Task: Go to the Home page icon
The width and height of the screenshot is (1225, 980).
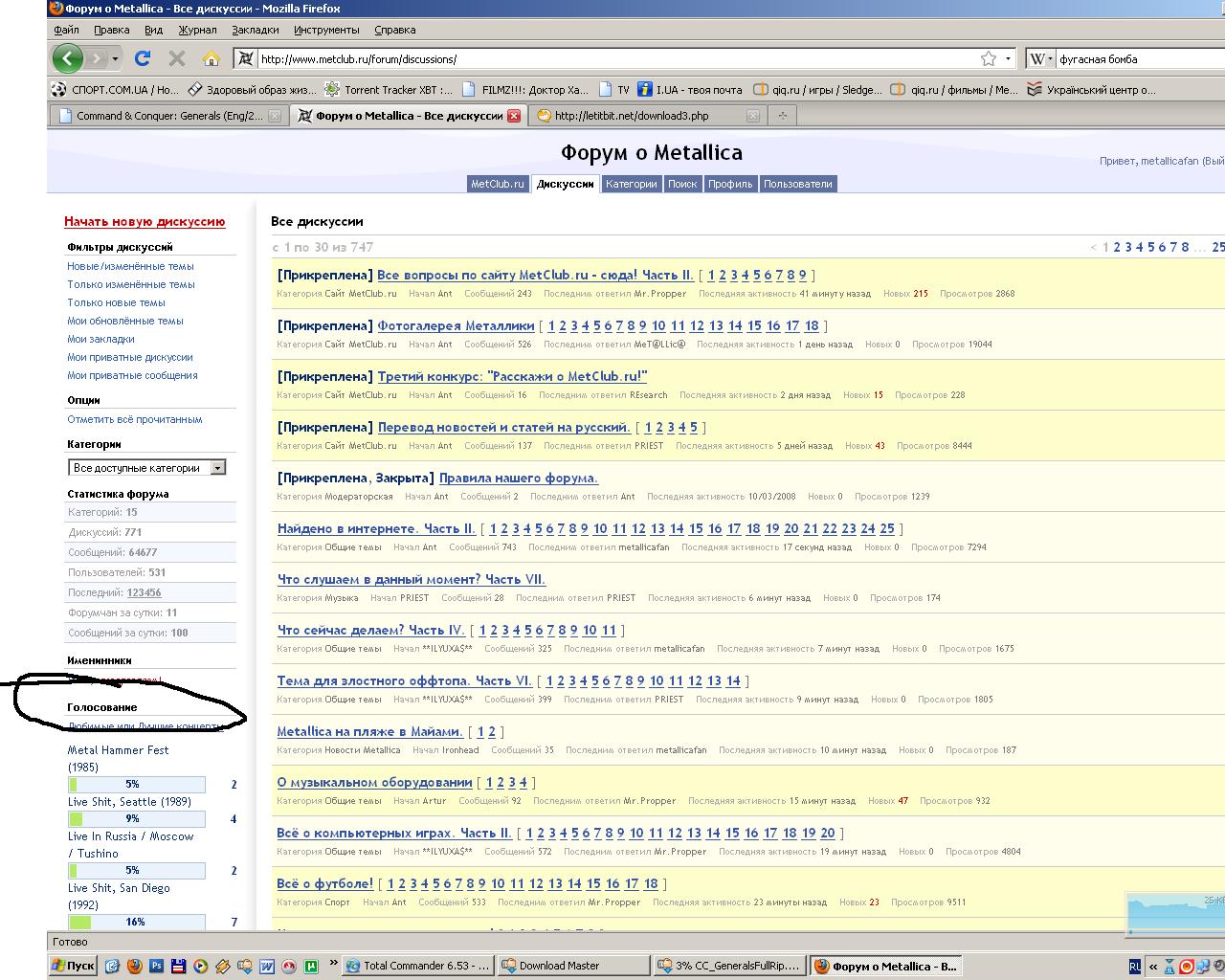Action: 212,58
